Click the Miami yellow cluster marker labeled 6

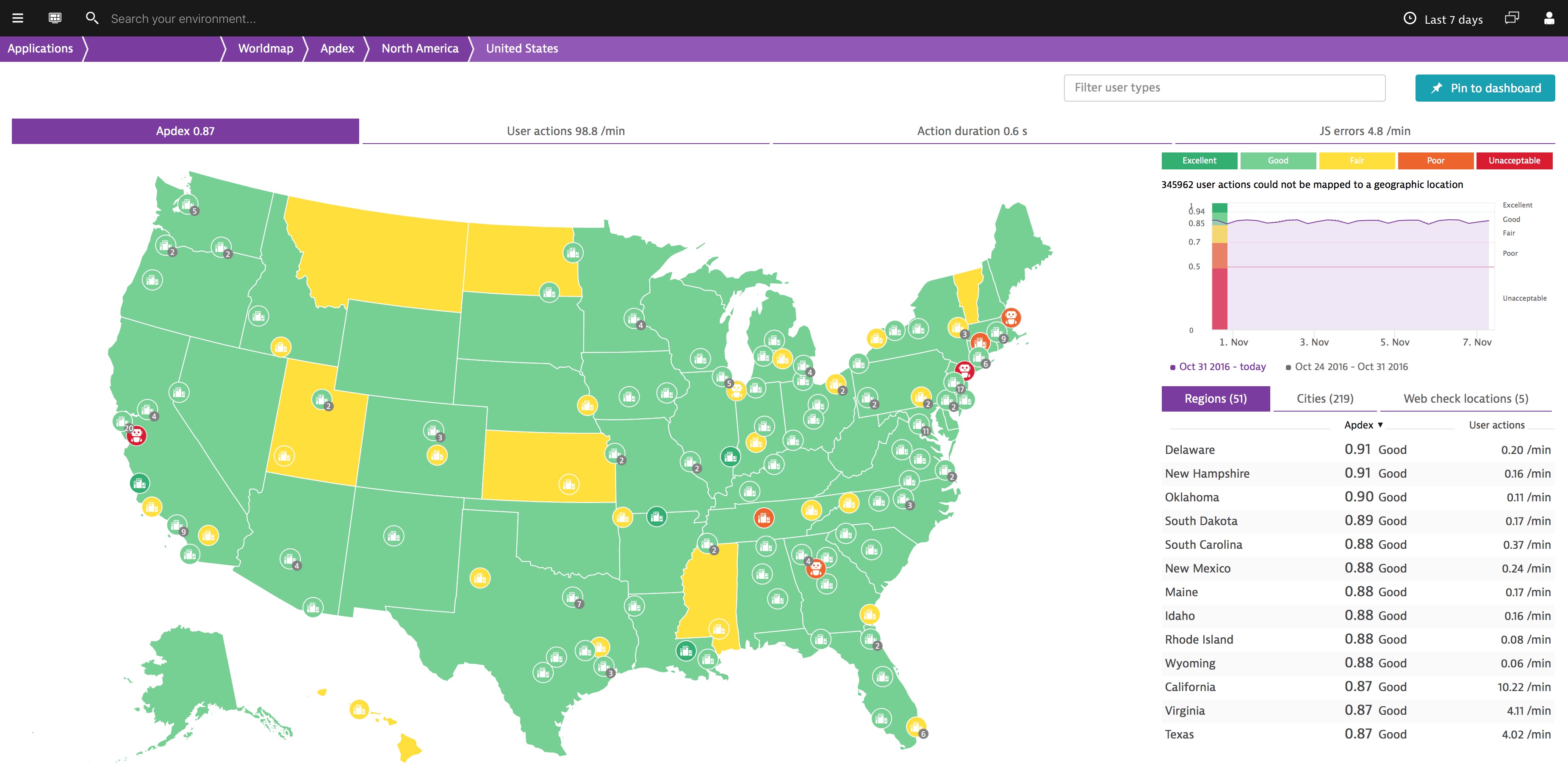pyautogui.click(x=916, y=727)
